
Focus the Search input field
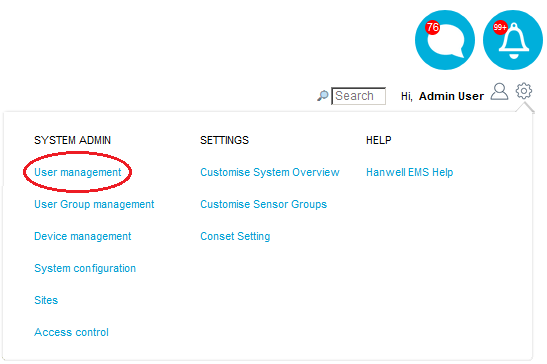(359, 96)
